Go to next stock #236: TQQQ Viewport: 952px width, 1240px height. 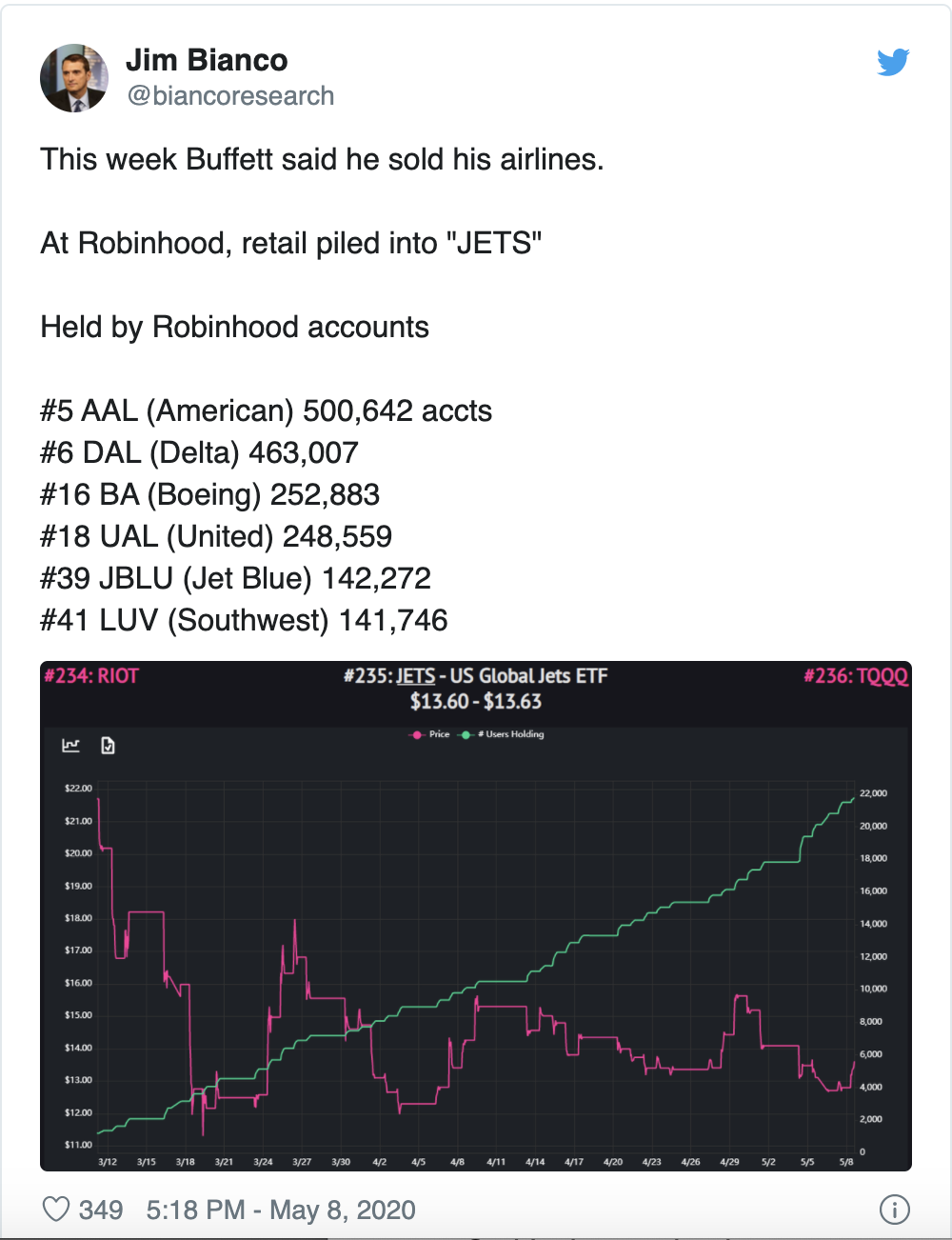[x=856, y=676]
